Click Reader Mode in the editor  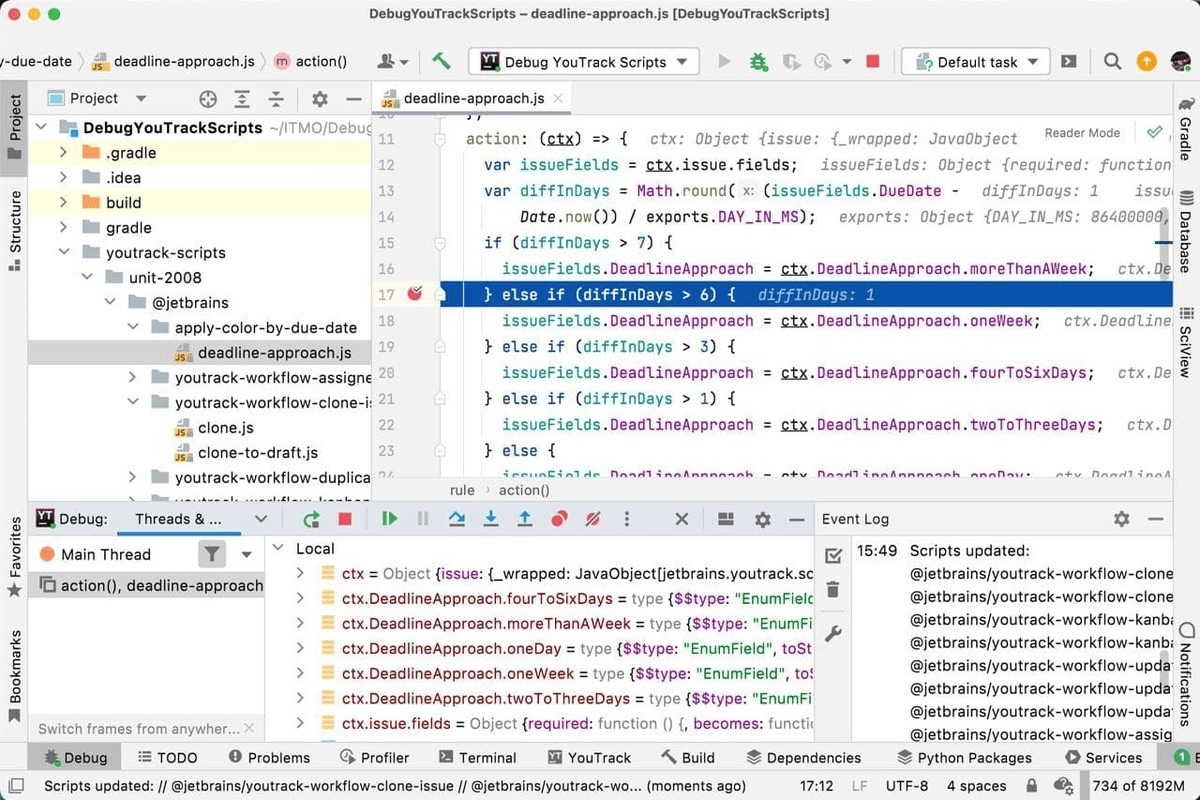(1082, 133)
